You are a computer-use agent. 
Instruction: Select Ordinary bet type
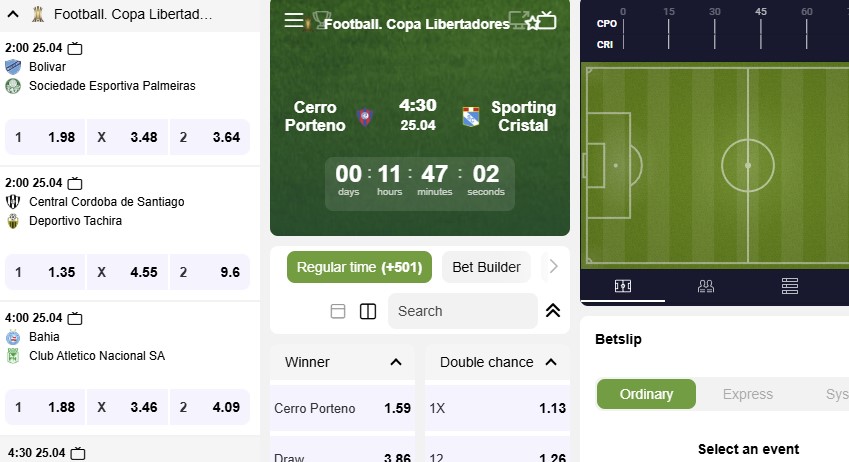[646, 394]
